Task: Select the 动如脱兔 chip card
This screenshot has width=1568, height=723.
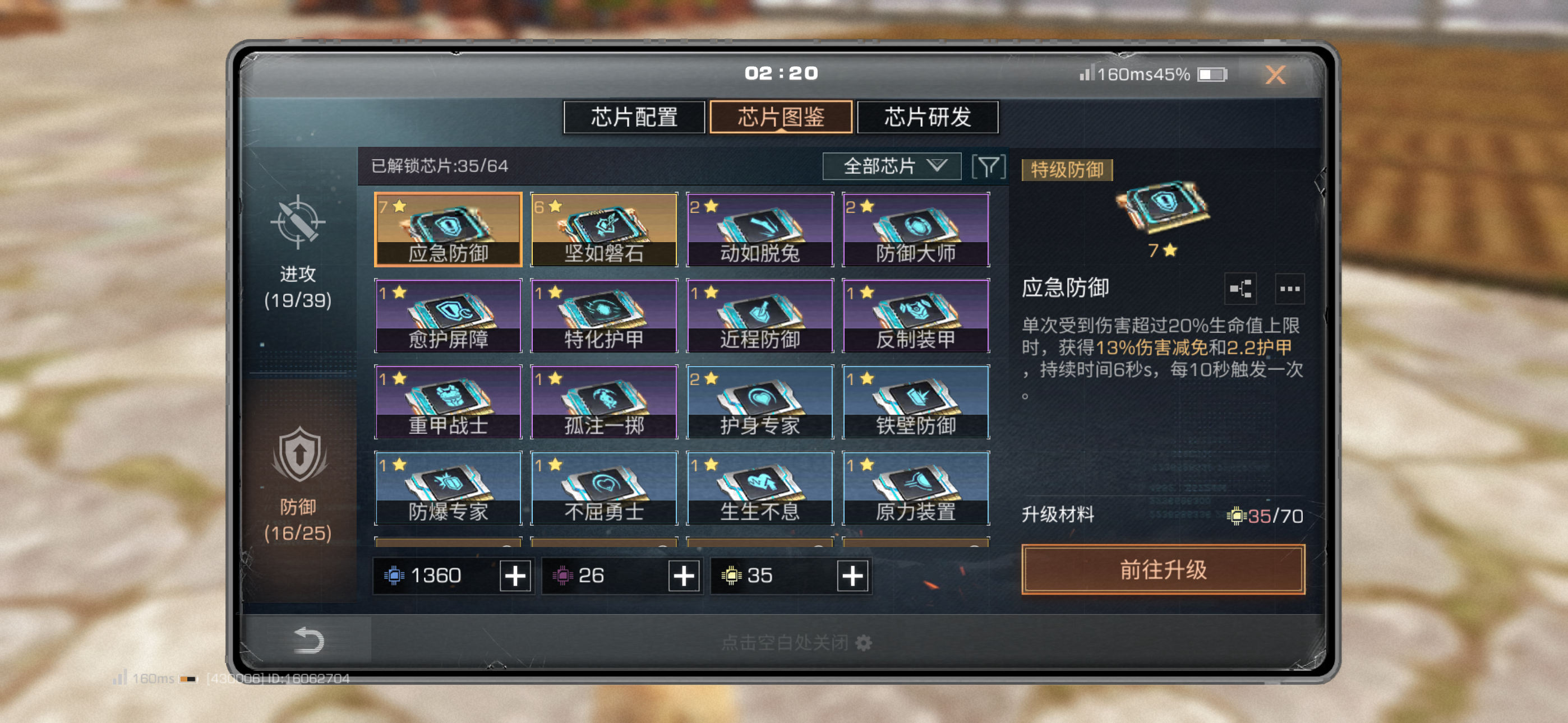Action: pyautogui.click(x=760, y=229)
